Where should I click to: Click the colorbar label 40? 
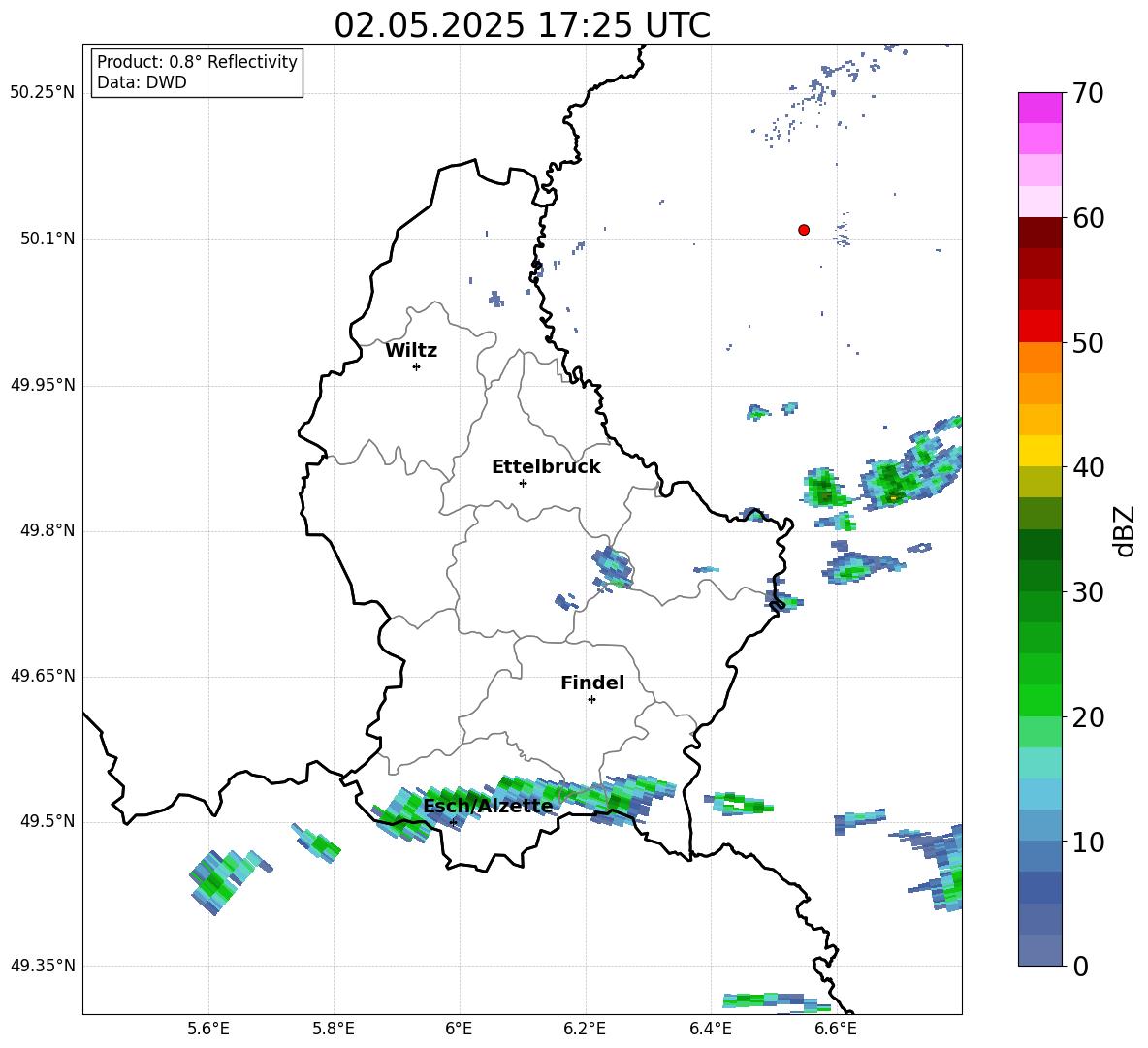click(1088, 467)
